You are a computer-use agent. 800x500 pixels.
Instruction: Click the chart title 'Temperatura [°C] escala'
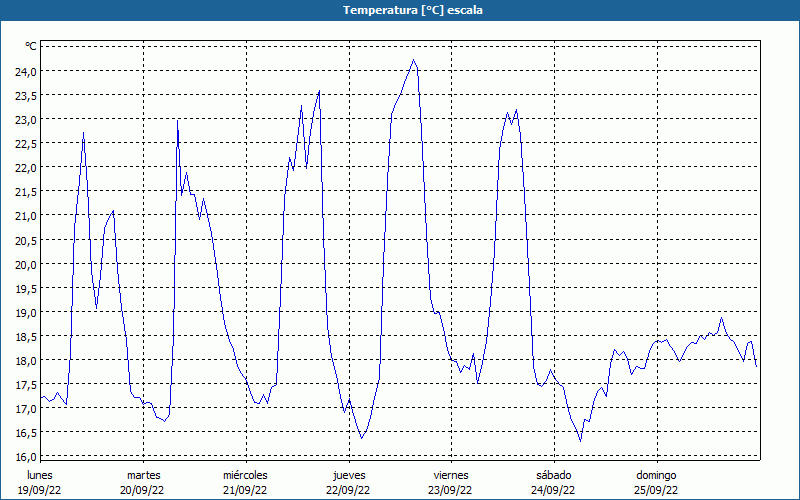point(413,10)
